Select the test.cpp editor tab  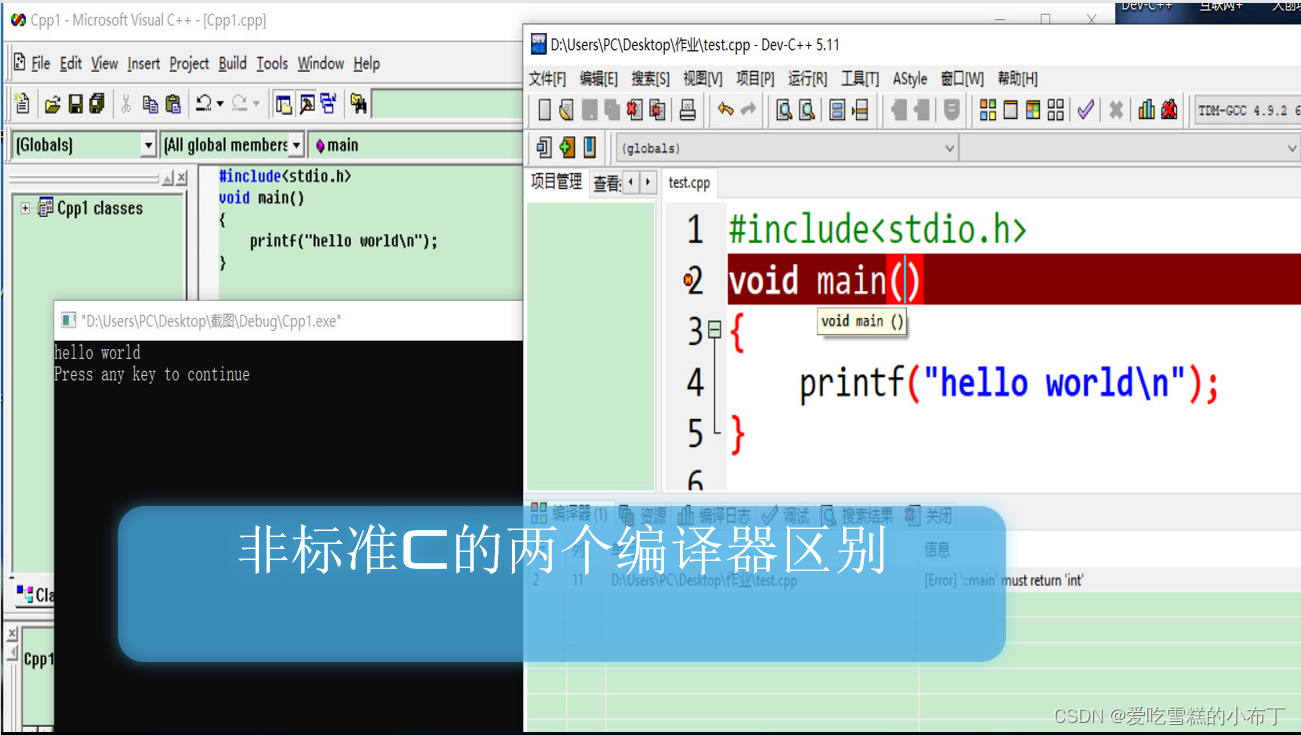(689, 183)
